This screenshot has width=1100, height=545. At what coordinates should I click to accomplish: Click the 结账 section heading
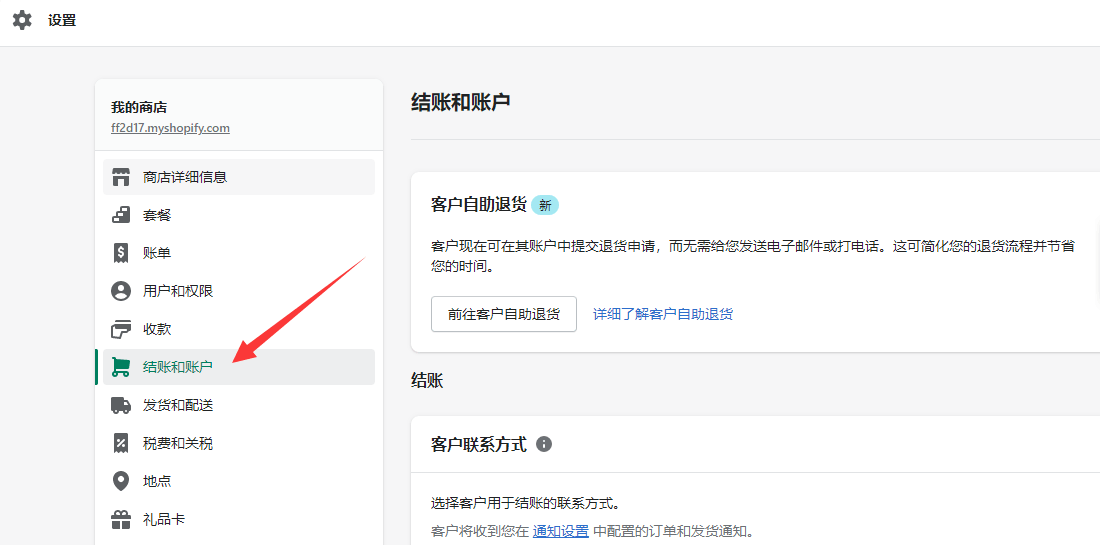(x=427, y=381)
